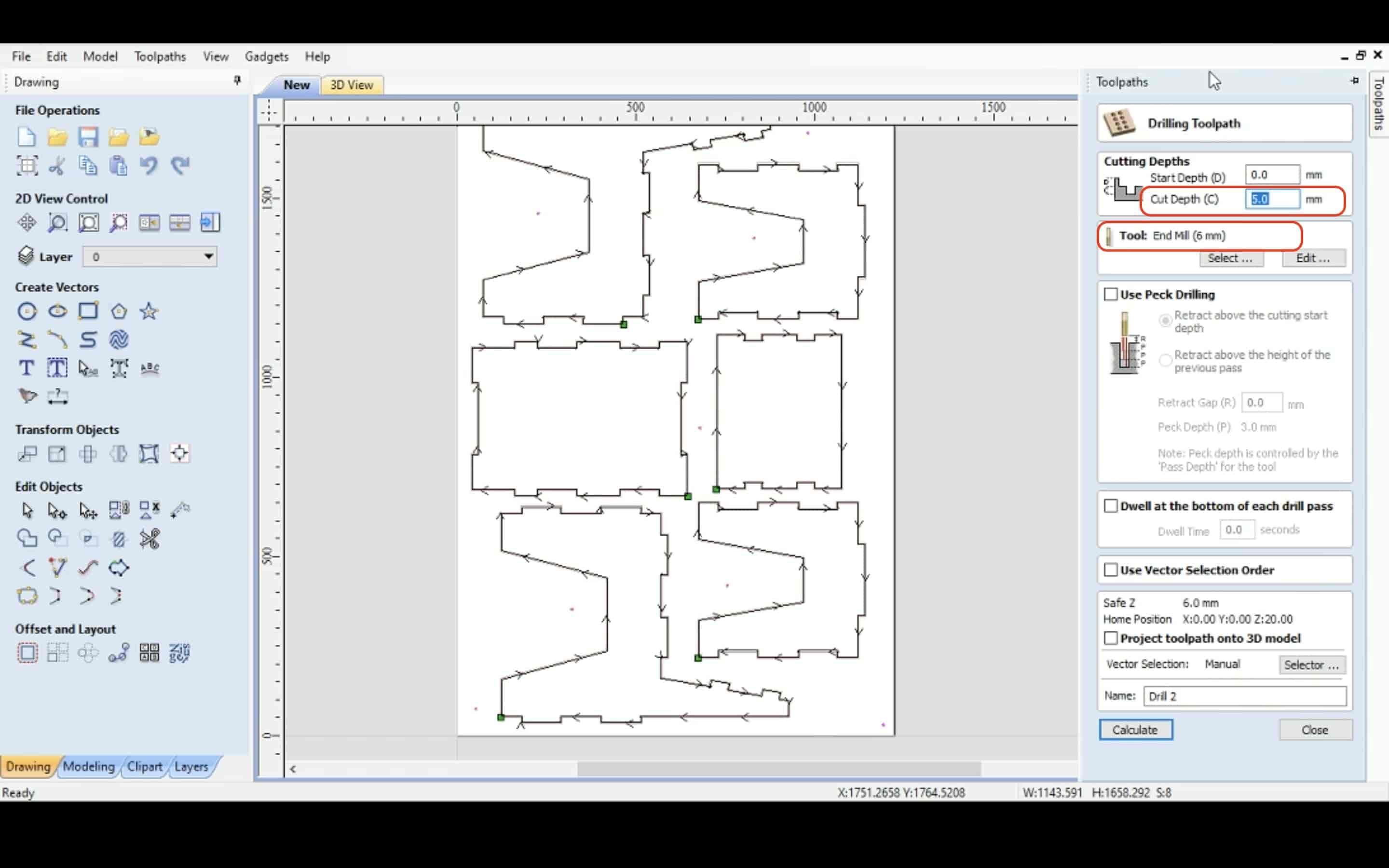Select the Offset and Layout grid tool
1389x868 pixels.
click(x=57, y=653)
